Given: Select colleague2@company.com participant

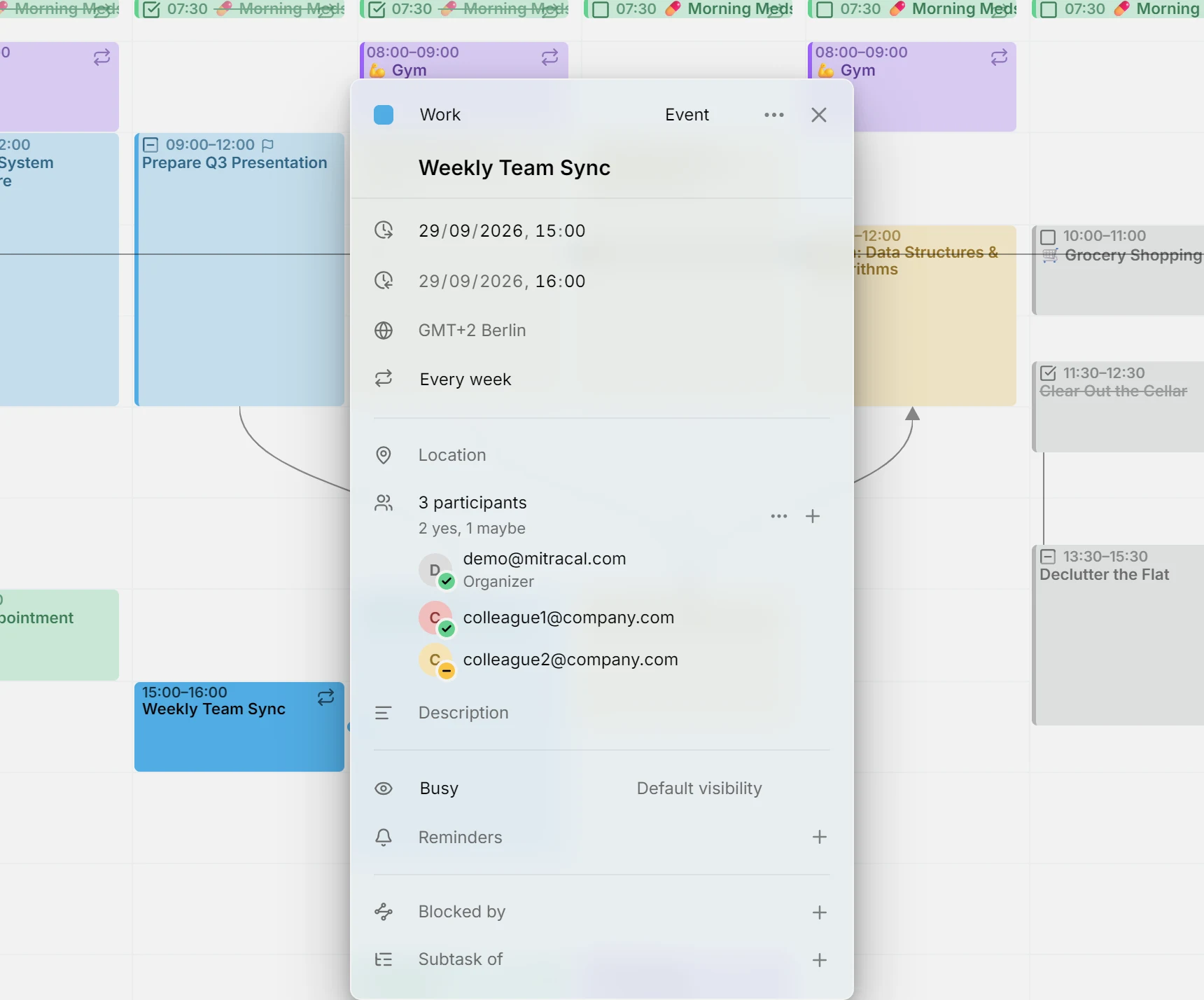Looking at the screenshot, I should click(549, 660).
